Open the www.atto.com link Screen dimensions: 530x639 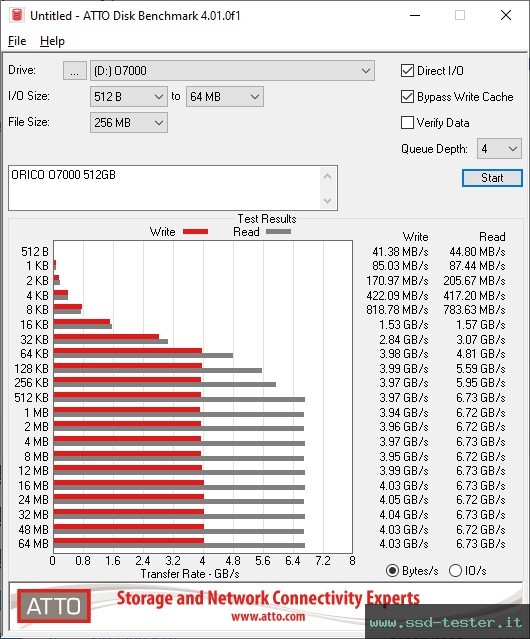click(268, 616)
